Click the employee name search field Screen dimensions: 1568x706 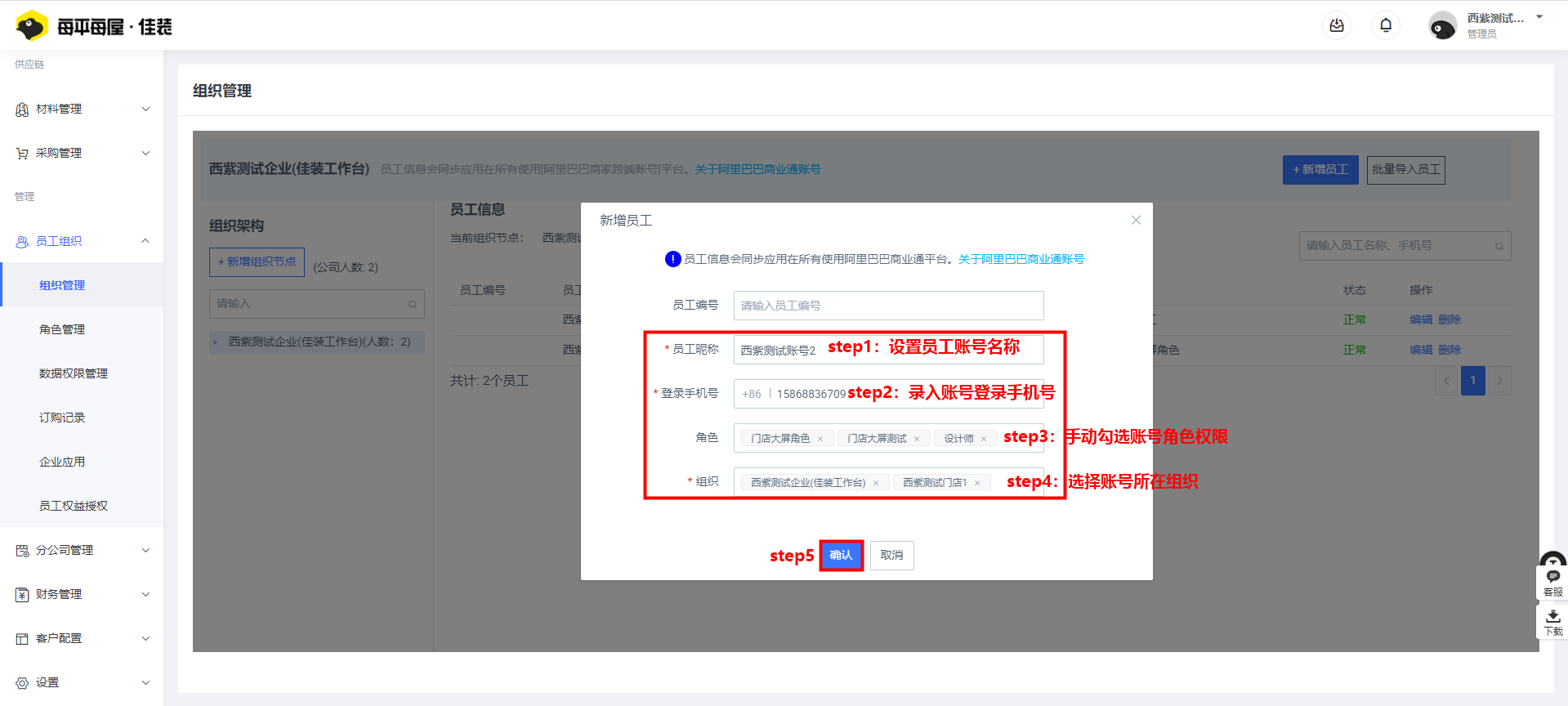tap(1405, 245)
